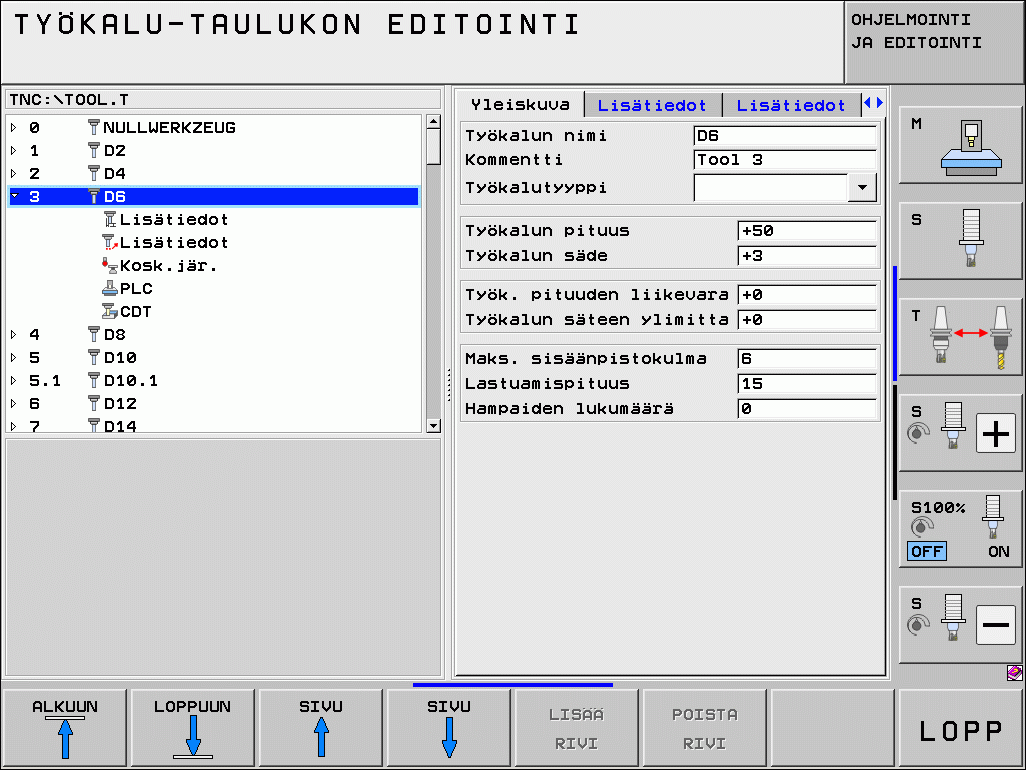Expand tool 6 D12 tree node
This screenshot has width=1026, height=770.
click(14, 403)
